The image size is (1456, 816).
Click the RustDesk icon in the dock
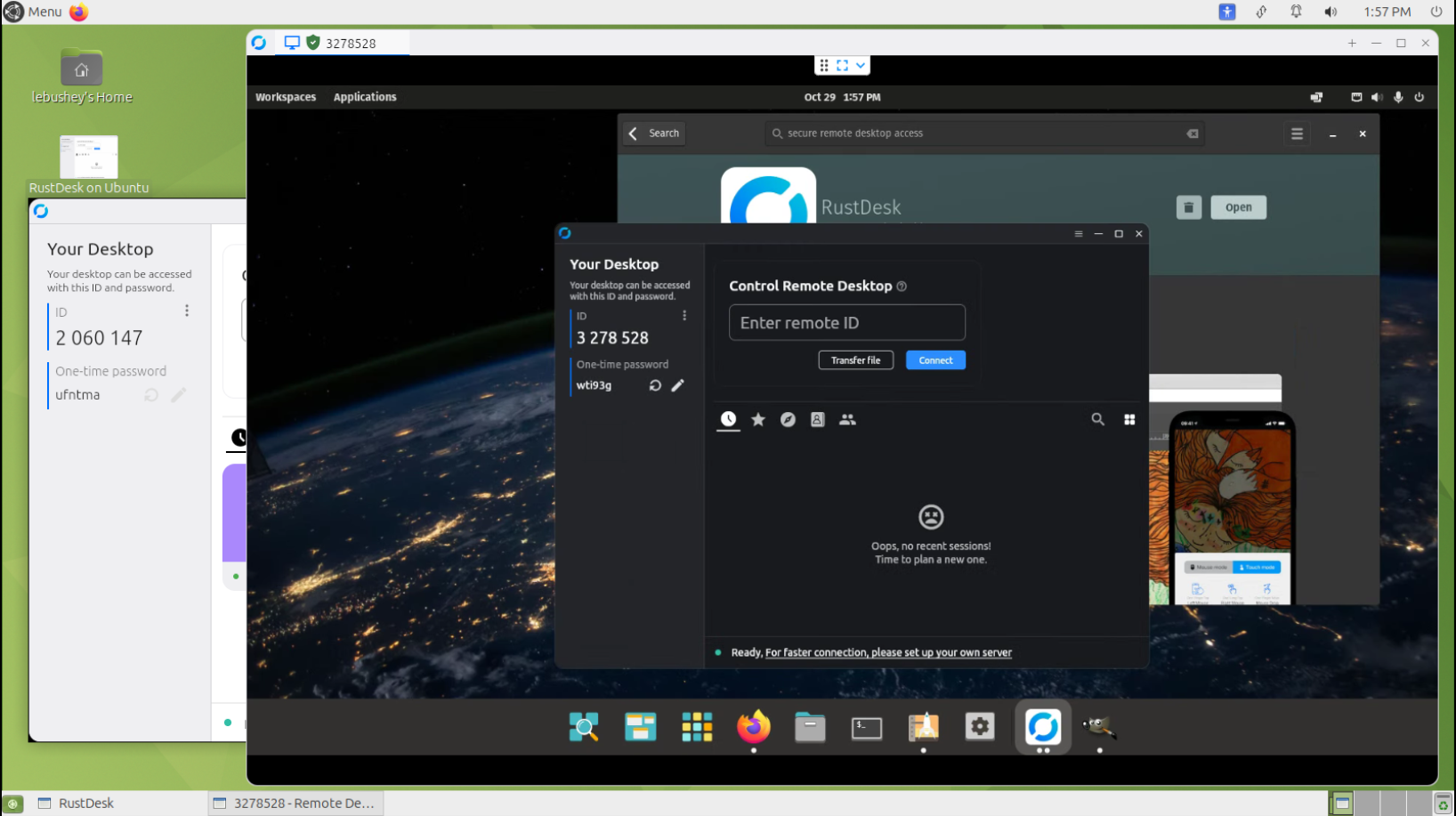click(x=1043, y=727)
